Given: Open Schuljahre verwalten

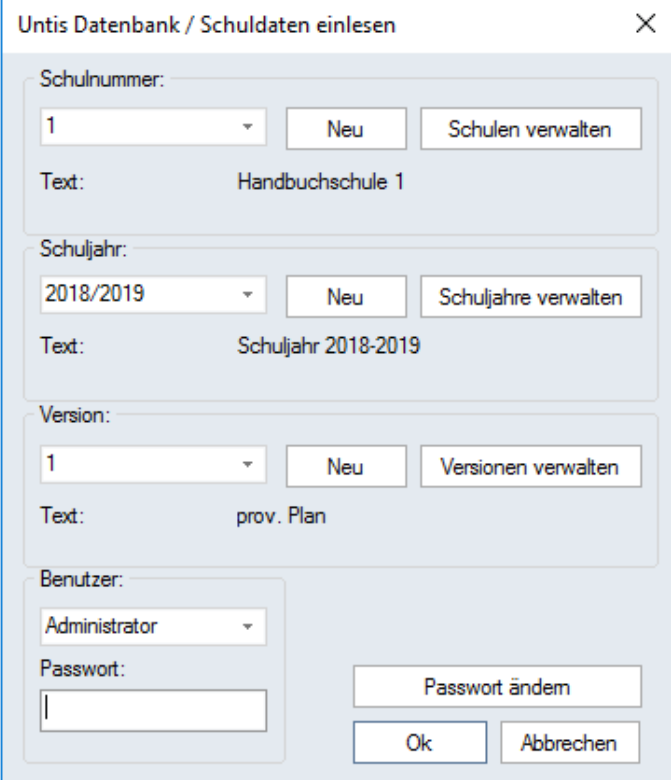Looking at the screenshot, I should point(531,297).
